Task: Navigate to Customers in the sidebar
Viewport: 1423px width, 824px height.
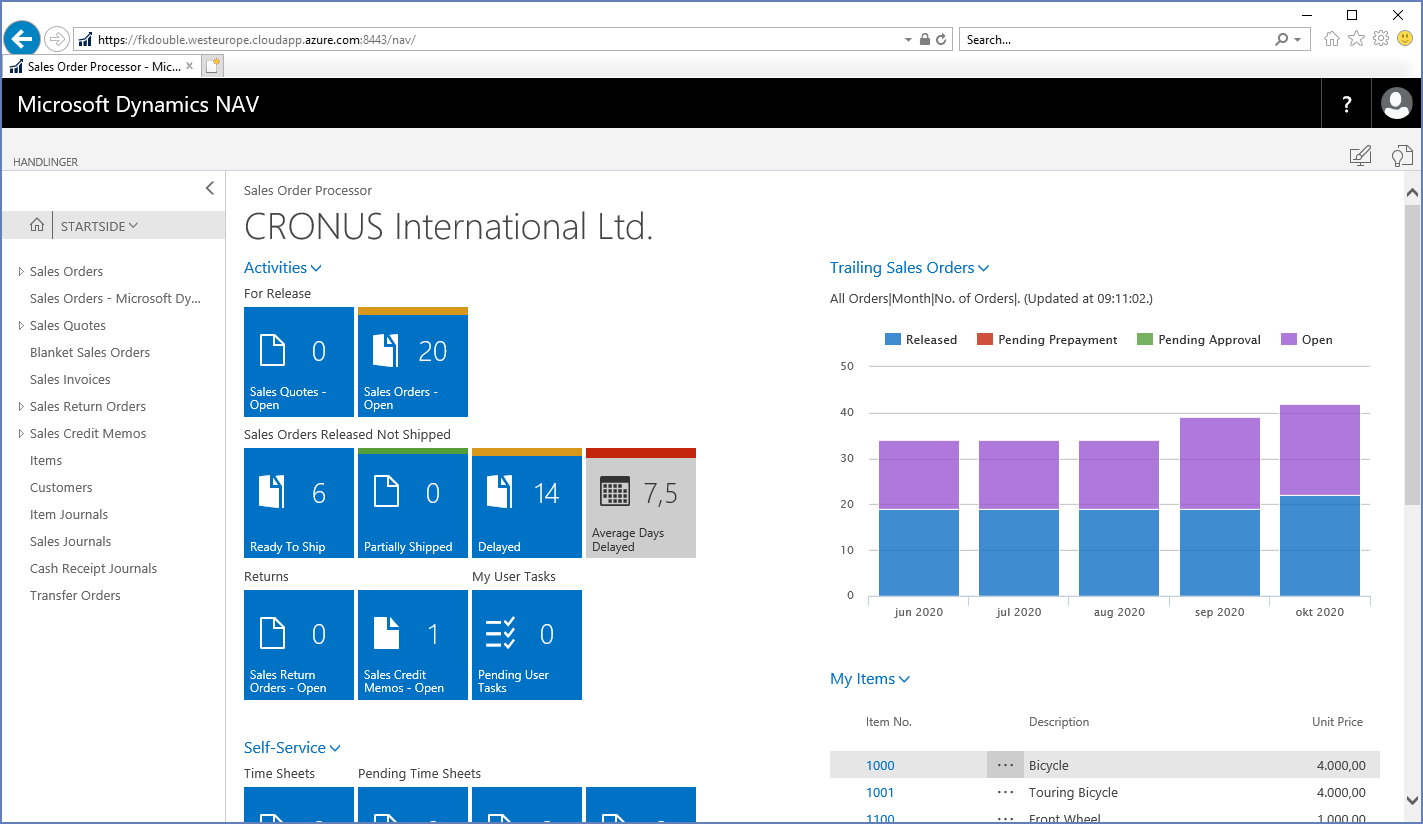Action: (61, 487)
